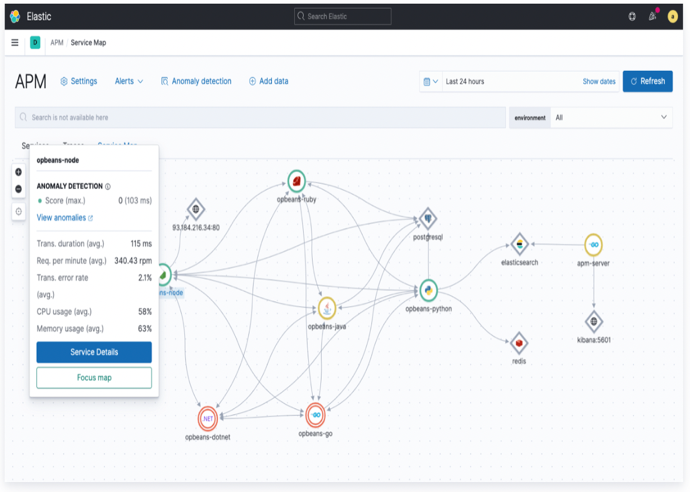Select the opbeans-go service node
Screen dimensions: 690x492
[x=316, y=414]
